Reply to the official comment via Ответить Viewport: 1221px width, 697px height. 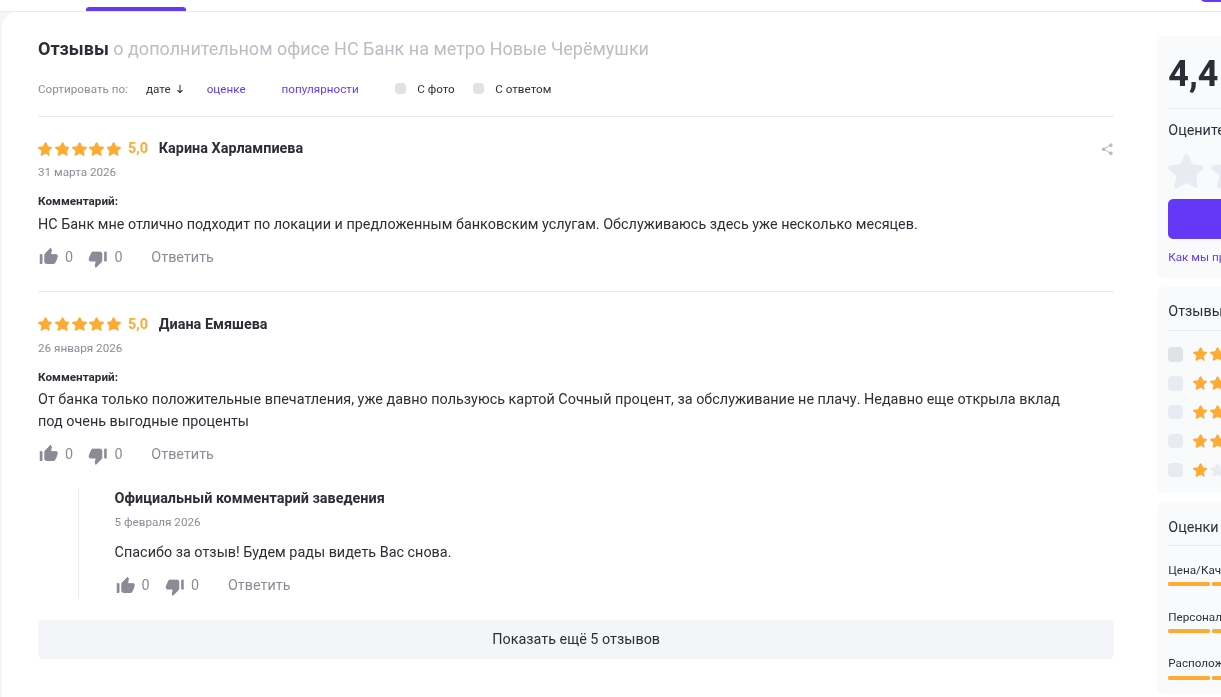(259, 585)
